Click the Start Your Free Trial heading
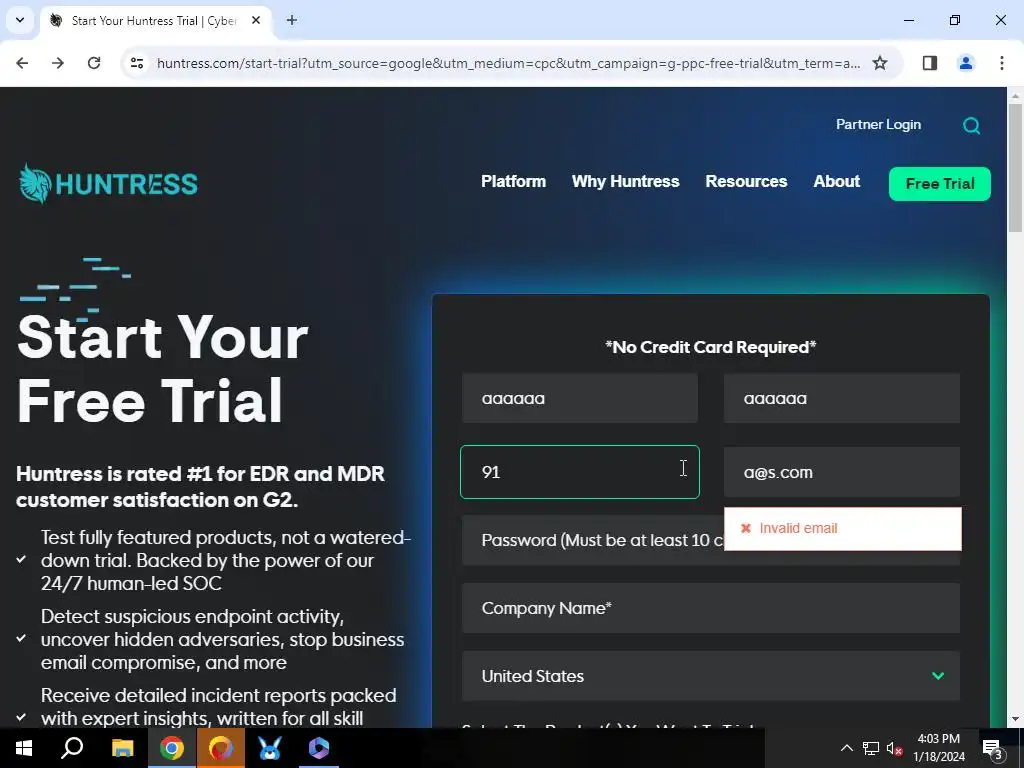This screenshot has height=768, width=1024. (x=163, y=369)
